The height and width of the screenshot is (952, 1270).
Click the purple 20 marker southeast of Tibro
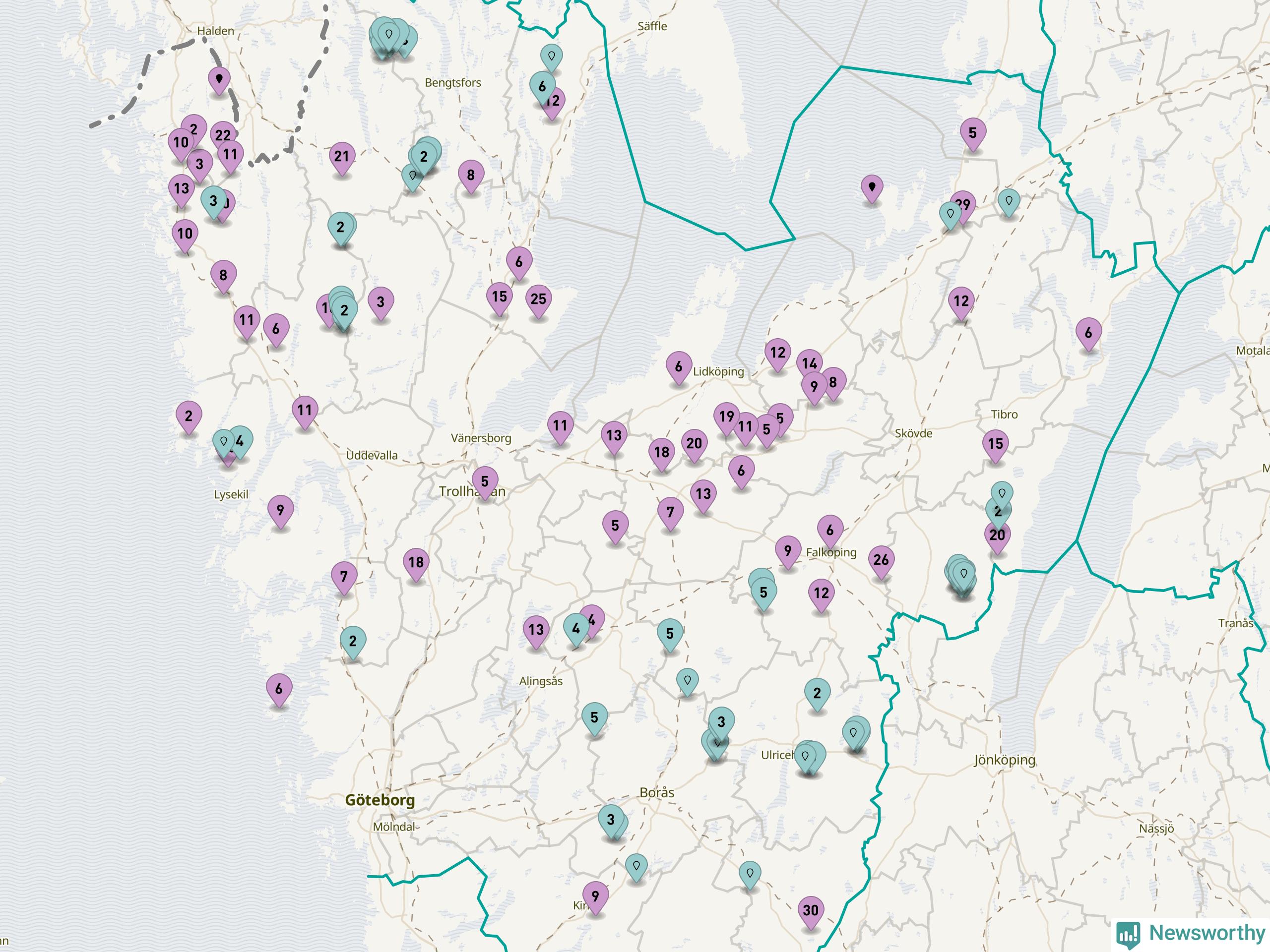click(x=997, y=535)
